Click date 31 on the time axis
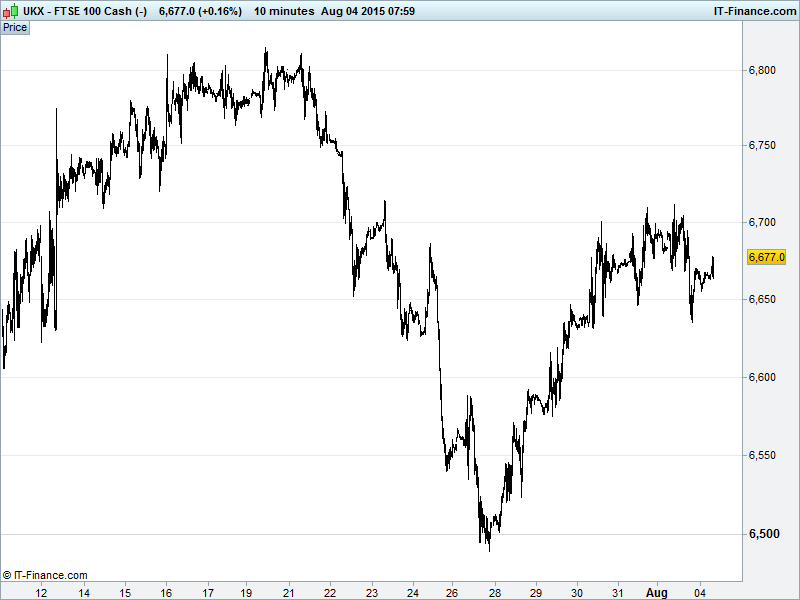Image resolution: width=800 pixels, height=600 pixels. 618,592
